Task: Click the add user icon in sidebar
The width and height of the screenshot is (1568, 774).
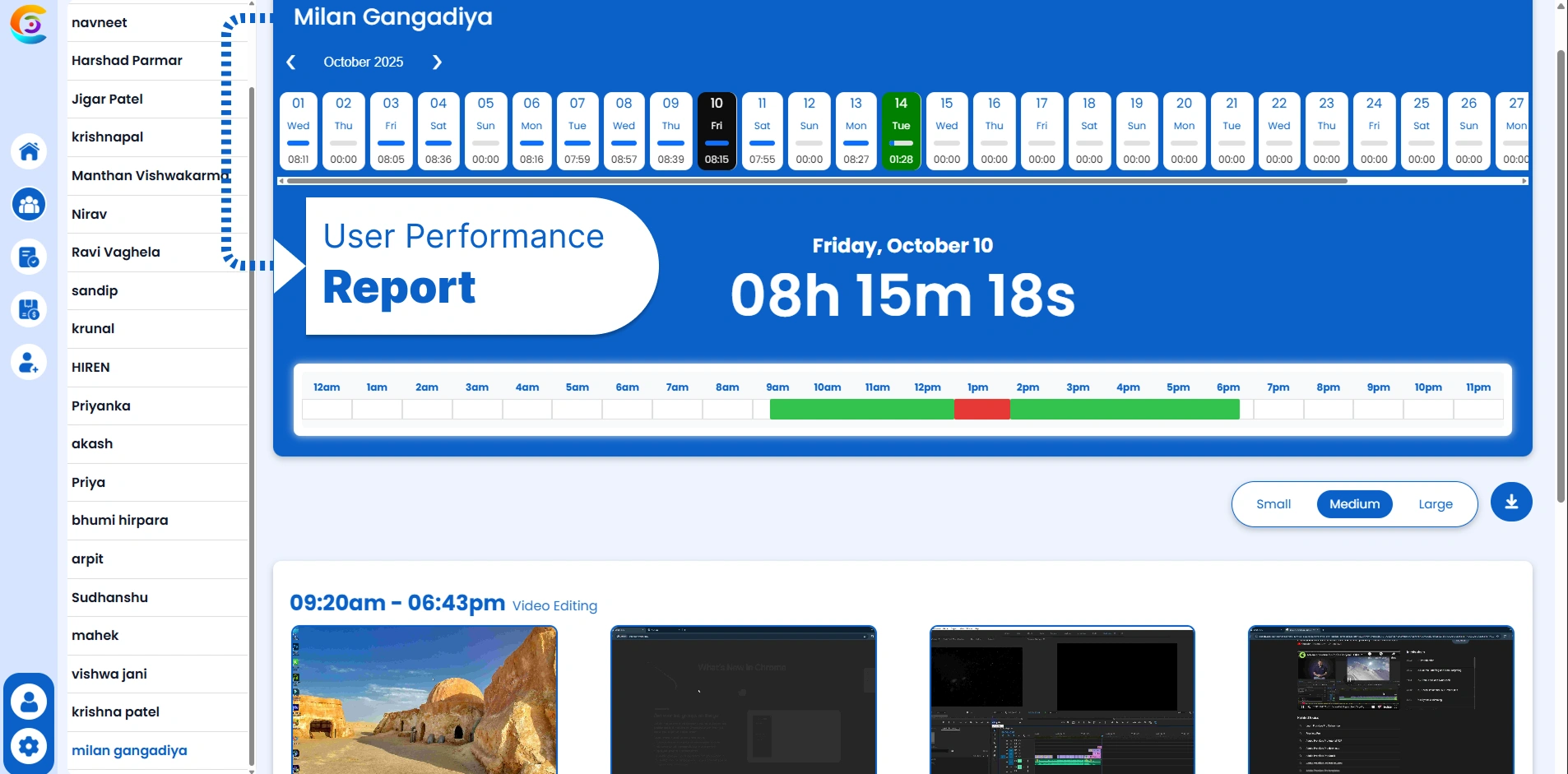Action: click(x=29, y=362)
